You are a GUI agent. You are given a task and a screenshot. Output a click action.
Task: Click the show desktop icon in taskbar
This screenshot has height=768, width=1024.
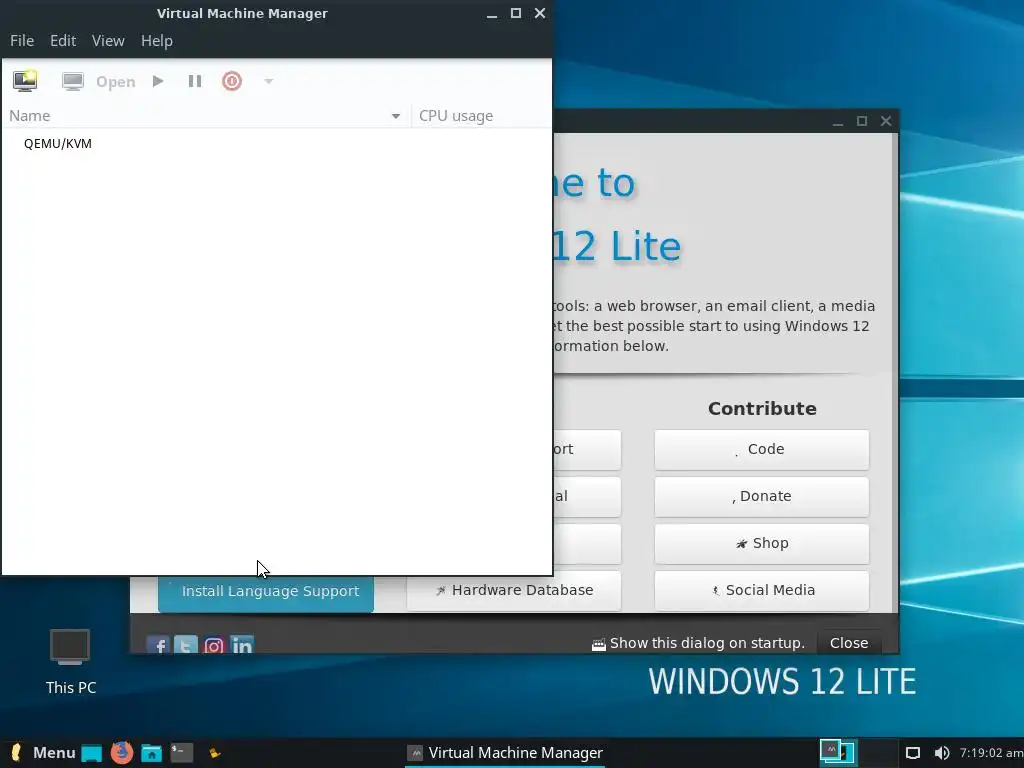tap(91, 753)
